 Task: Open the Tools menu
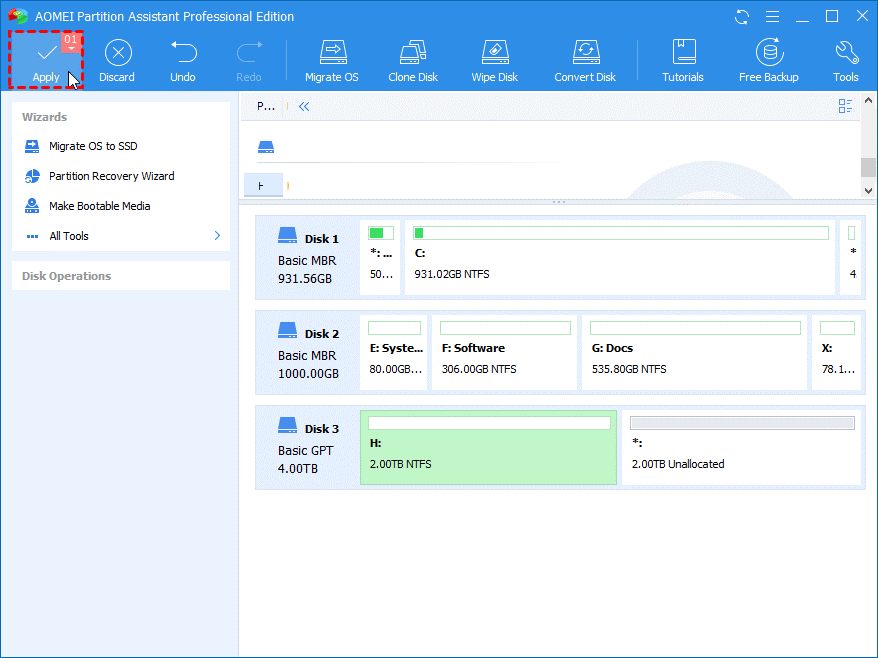[846, 60]
